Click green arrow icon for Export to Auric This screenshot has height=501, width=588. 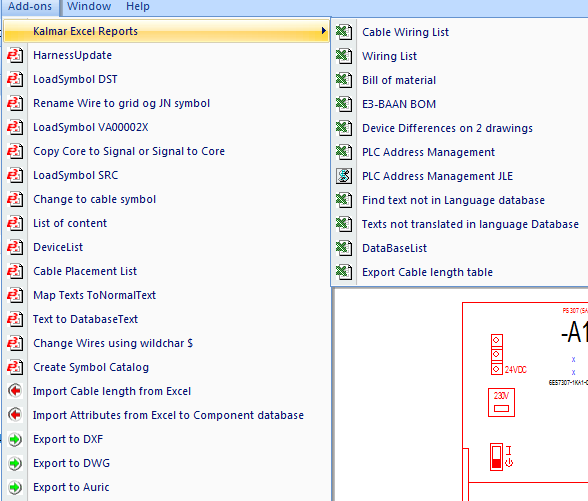15,488
